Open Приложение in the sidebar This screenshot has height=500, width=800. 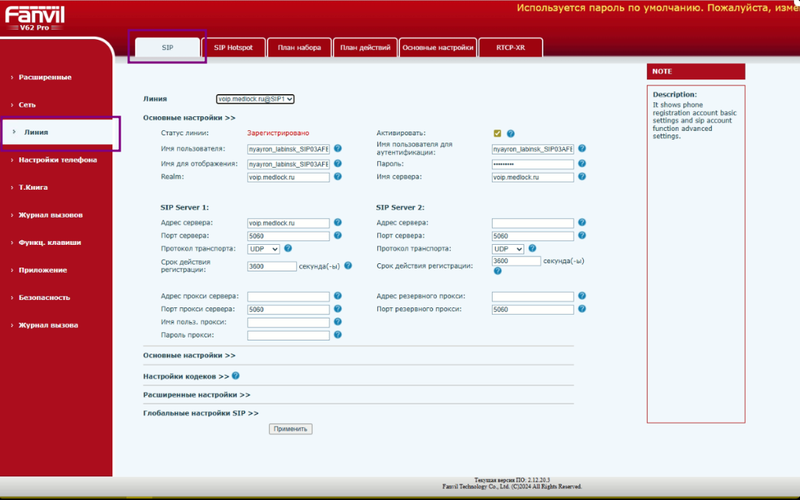pos(43,270)
